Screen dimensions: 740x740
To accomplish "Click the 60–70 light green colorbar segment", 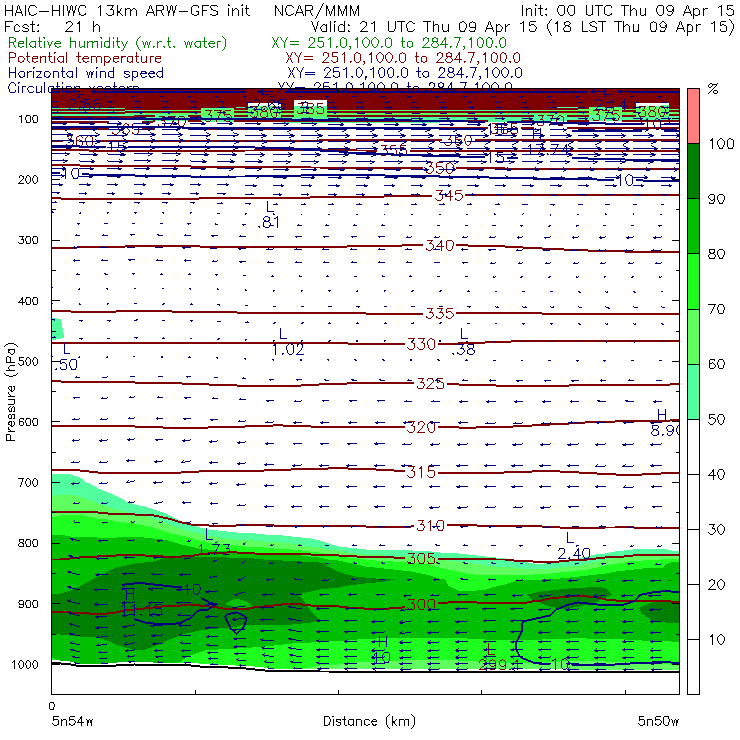I will (693, 336).
